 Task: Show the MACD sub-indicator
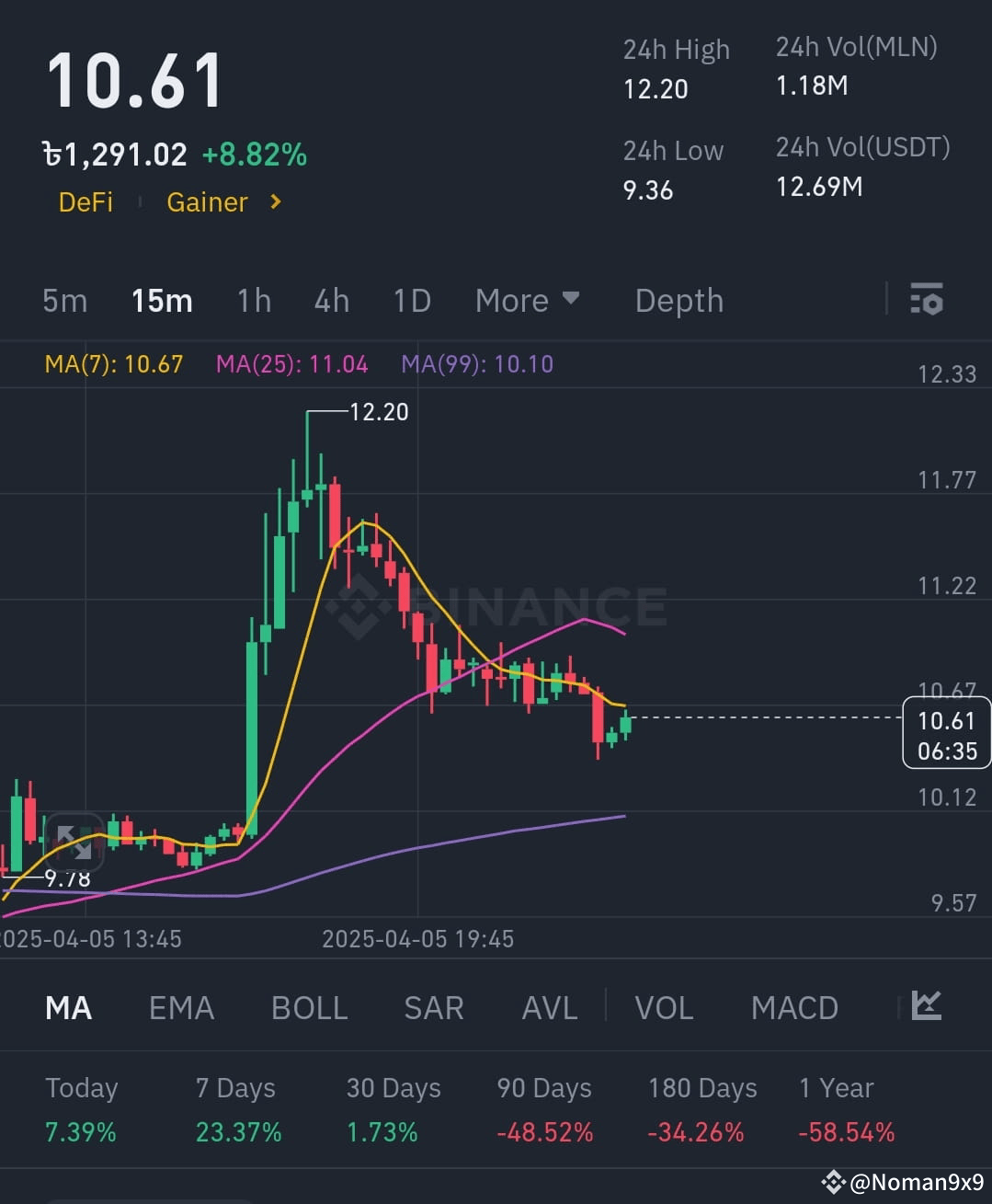(x=794, y=1008)
